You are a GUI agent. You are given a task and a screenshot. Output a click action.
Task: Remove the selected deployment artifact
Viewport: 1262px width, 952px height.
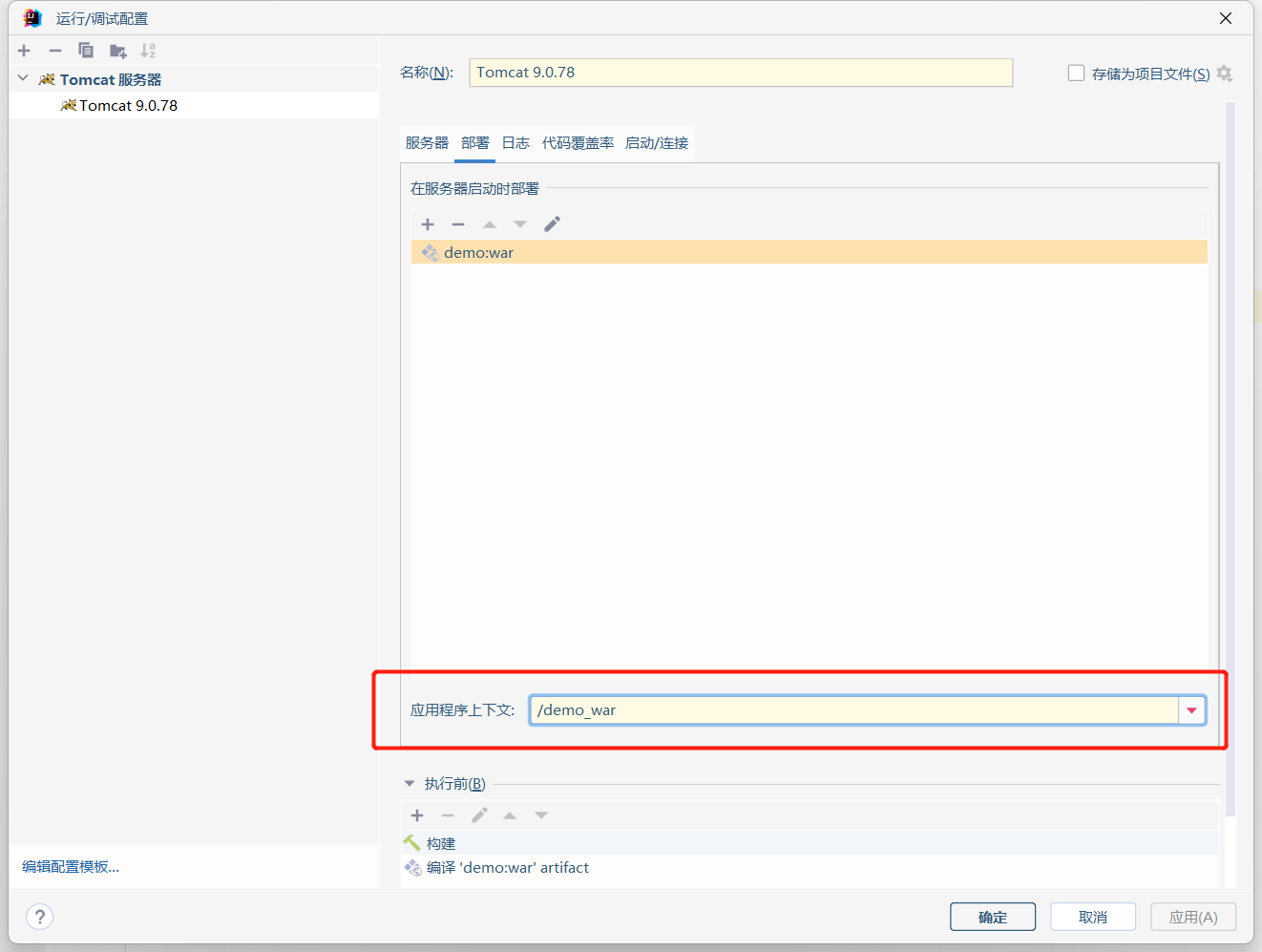tap(458, 224)
